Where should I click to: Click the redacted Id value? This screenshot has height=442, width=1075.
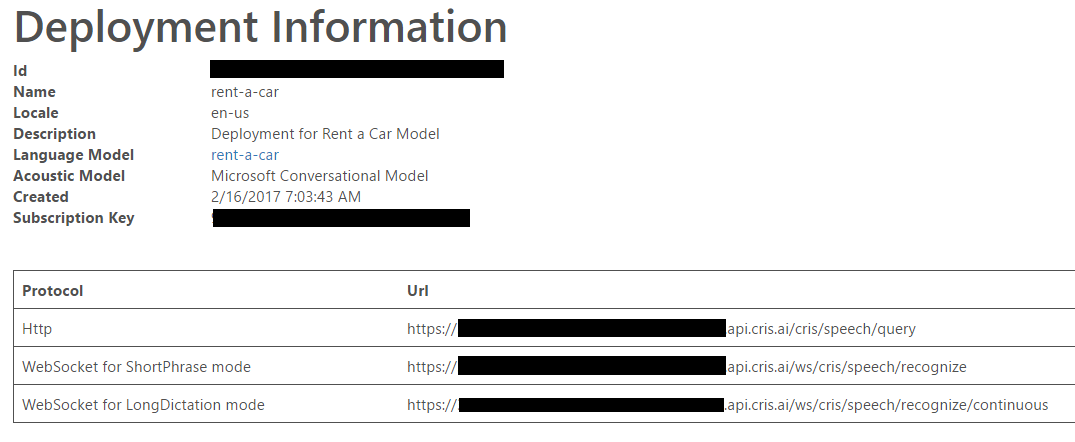(357, 69)
